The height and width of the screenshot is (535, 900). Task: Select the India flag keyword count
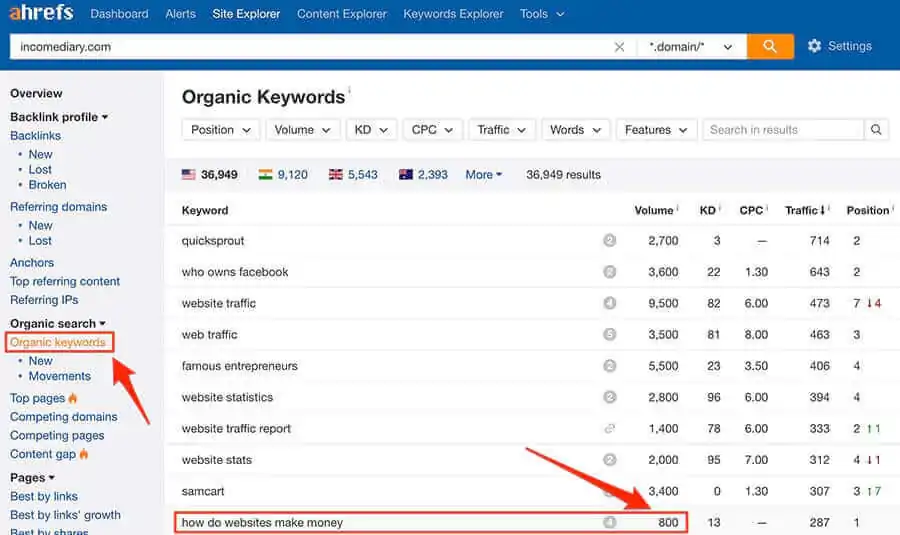click(283, 174)
